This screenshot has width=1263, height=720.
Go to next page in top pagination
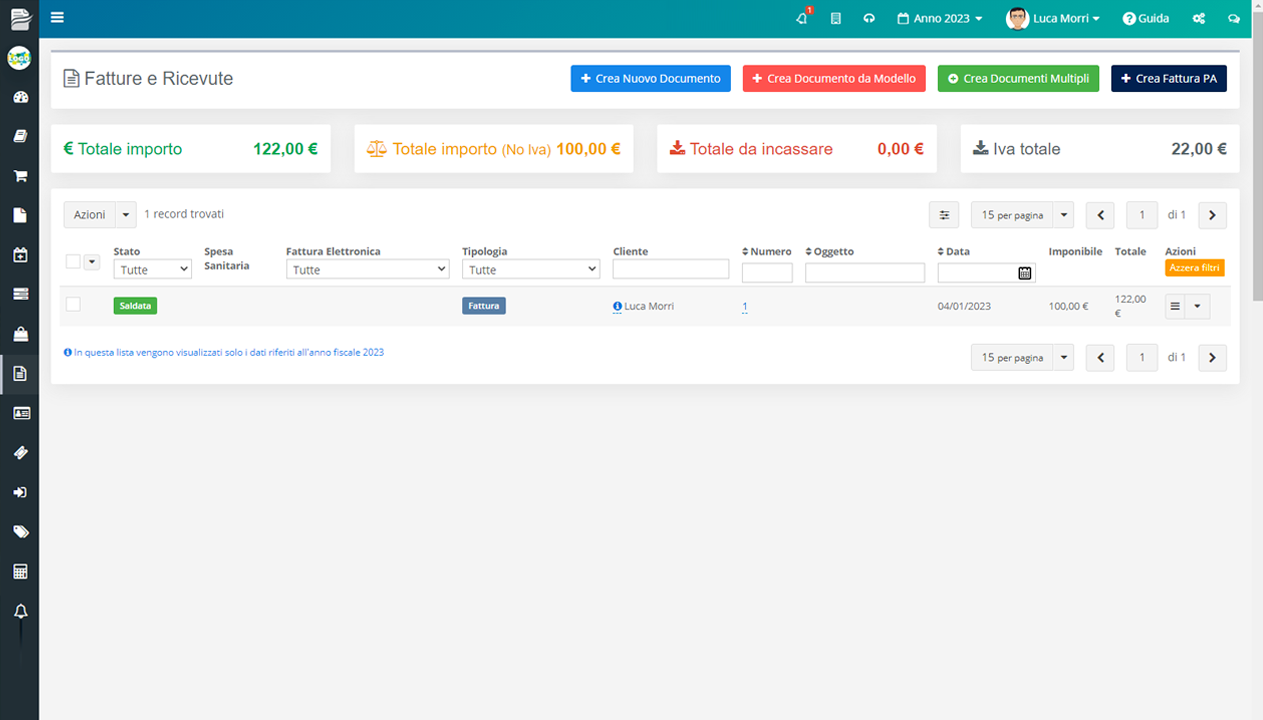1212,215
